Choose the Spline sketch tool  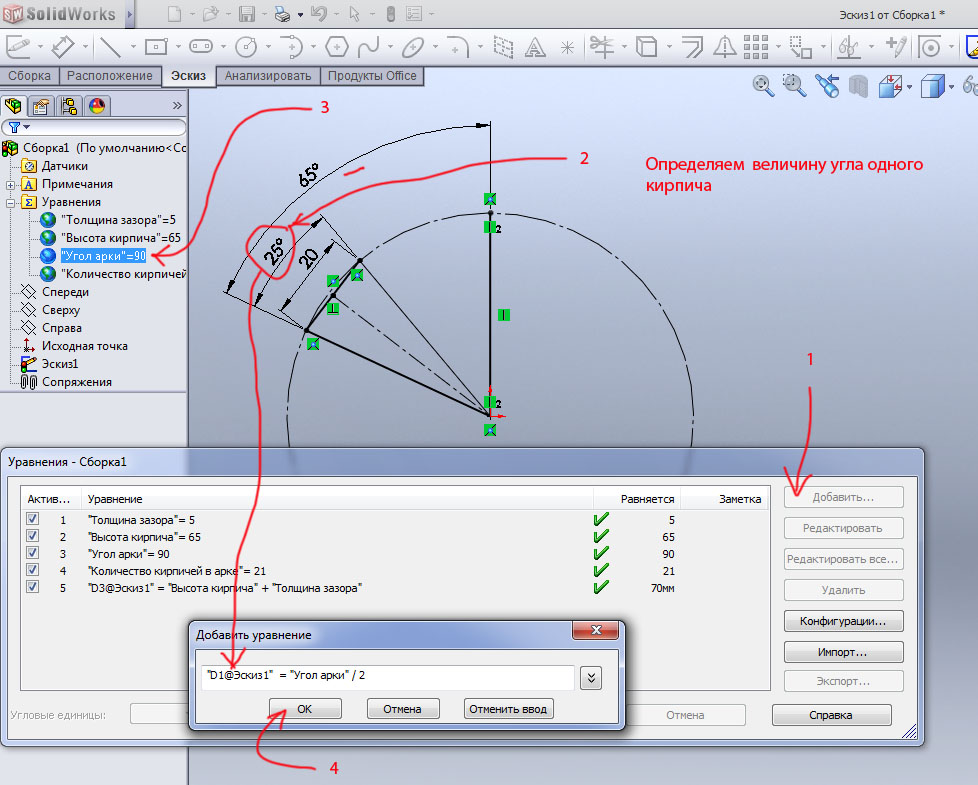coord(369,46)
